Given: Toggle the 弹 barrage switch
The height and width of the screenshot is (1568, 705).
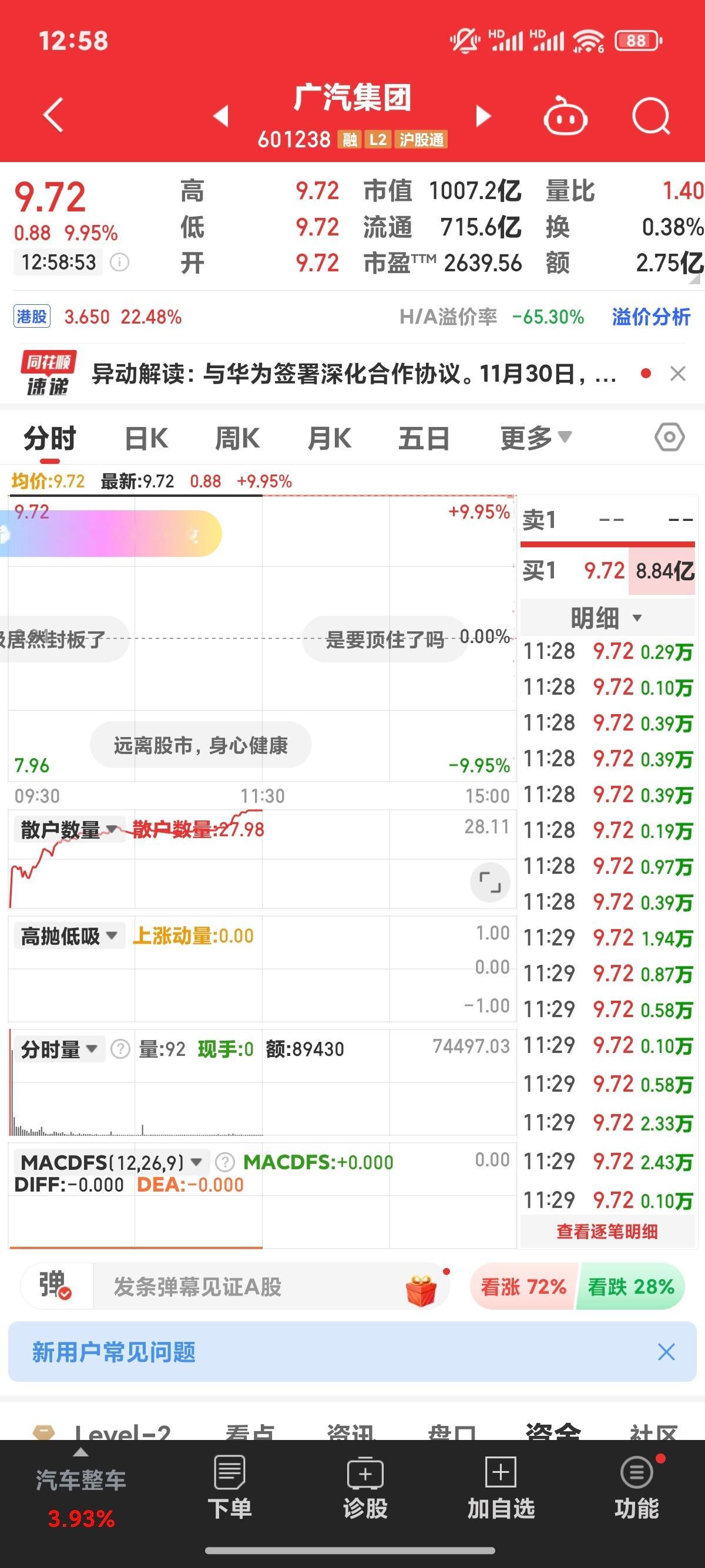Looking at the screenshot, I should pyautogui.click(x=55, y=1285).
